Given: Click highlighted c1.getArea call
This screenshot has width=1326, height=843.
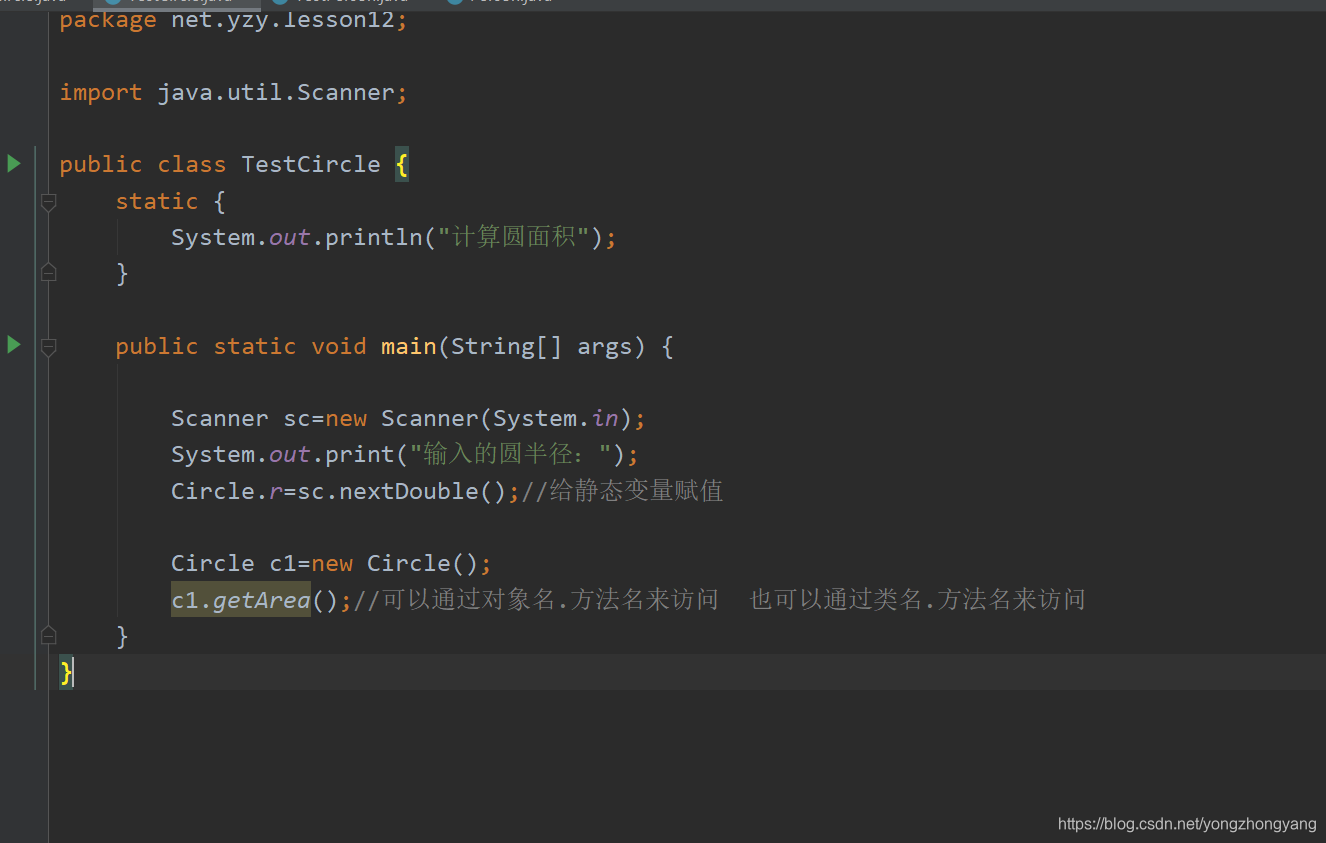Looking at the screenshot, I should click(241, 599).
